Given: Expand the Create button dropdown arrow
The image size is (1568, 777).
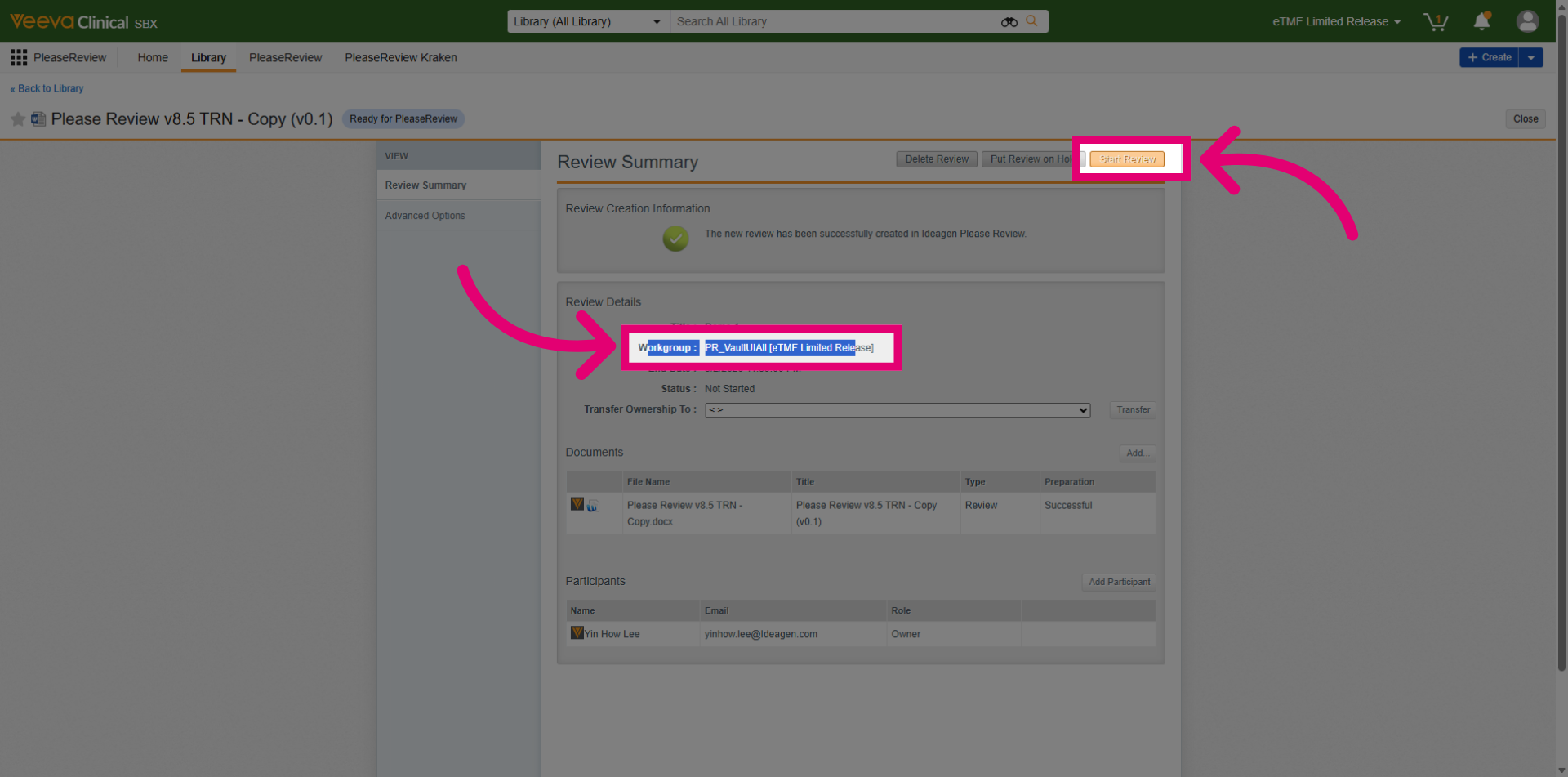Looking at the screenshot, I should point(1531,58).
